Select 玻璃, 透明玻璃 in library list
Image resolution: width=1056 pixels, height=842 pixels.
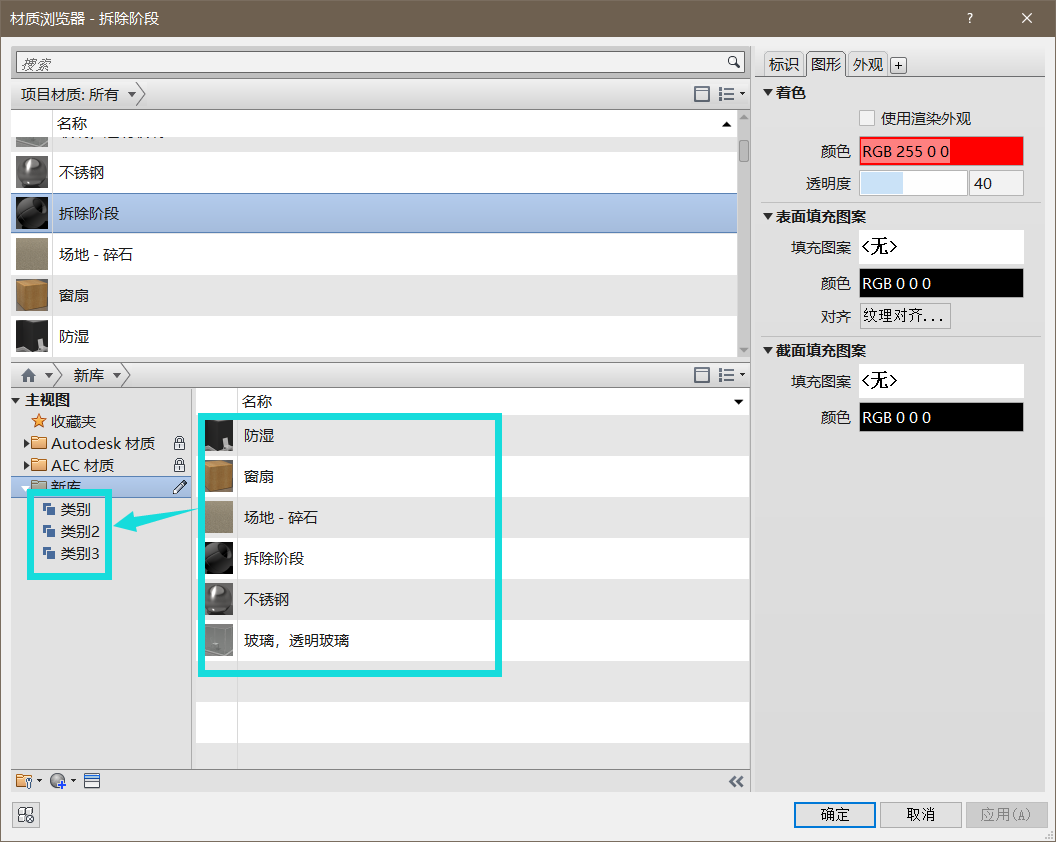473,641
